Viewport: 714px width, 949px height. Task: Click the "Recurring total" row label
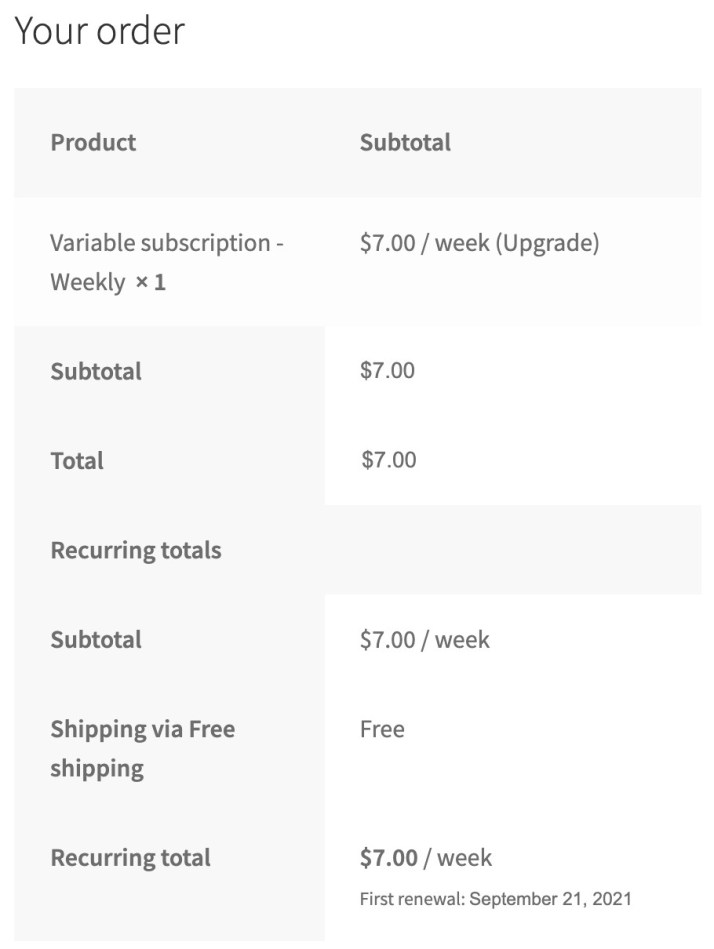(x=130, y=858)
